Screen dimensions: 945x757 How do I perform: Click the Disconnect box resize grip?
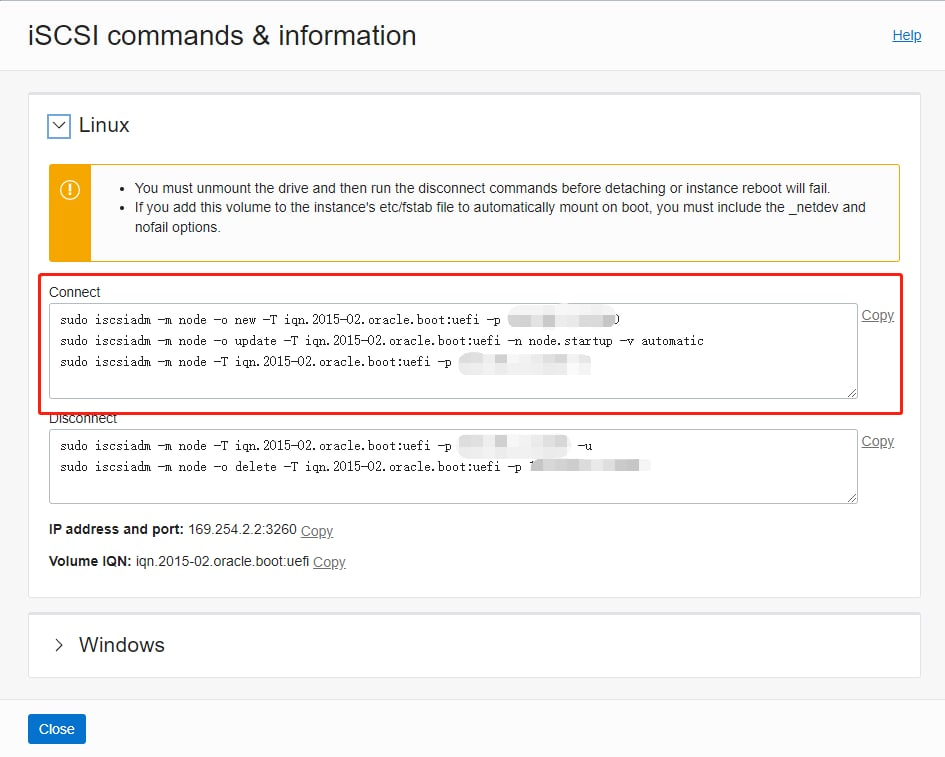click(852, 498)
